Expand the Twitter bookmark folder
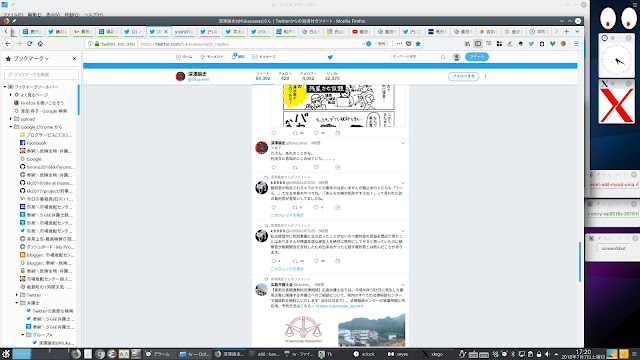This screenshot has height=360, width=640. click(17, 295)
